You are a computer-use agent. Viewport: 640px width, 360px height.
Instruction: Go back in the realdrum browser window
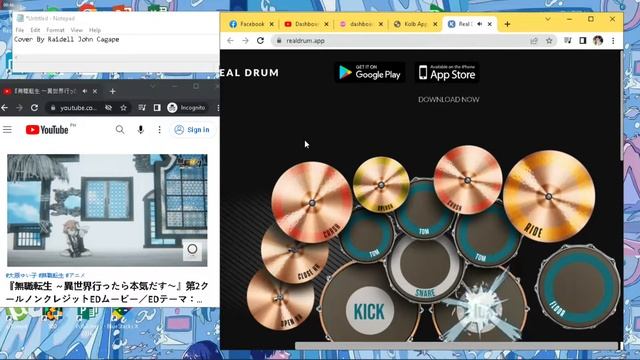pyautogui.click(x=230, y=40)
